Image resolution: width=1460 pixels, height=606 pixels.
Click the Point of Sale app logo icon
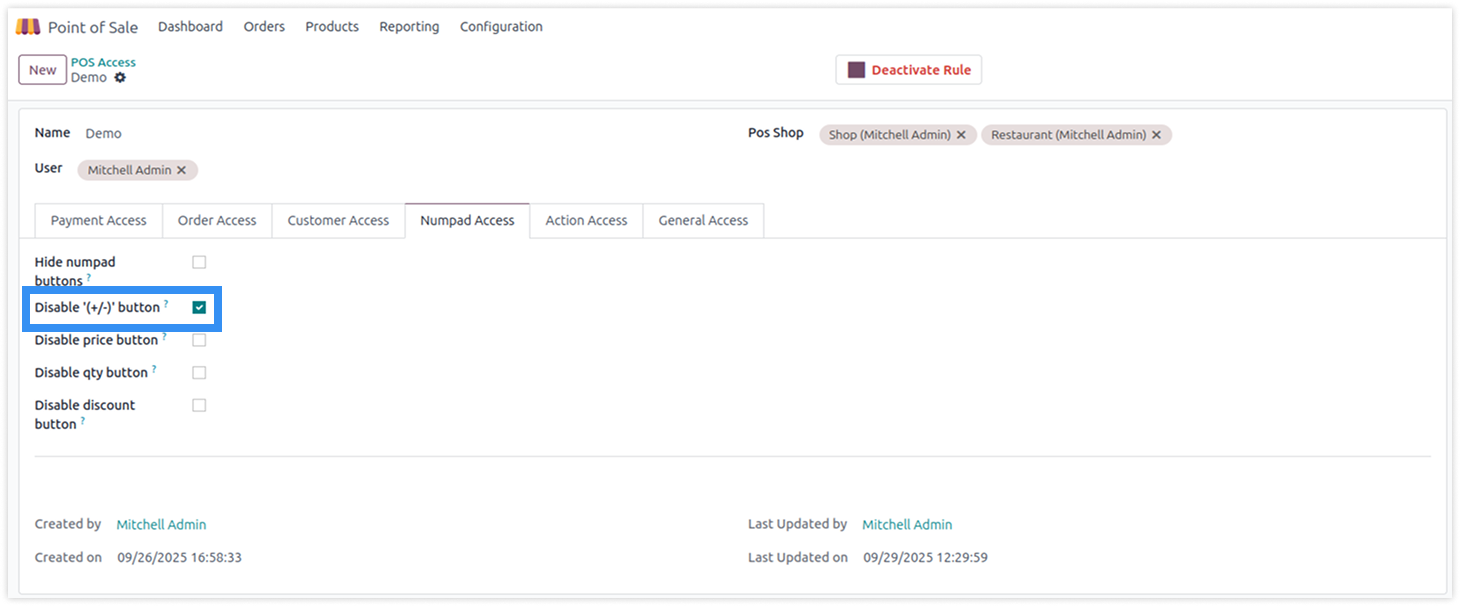[28, 27]
